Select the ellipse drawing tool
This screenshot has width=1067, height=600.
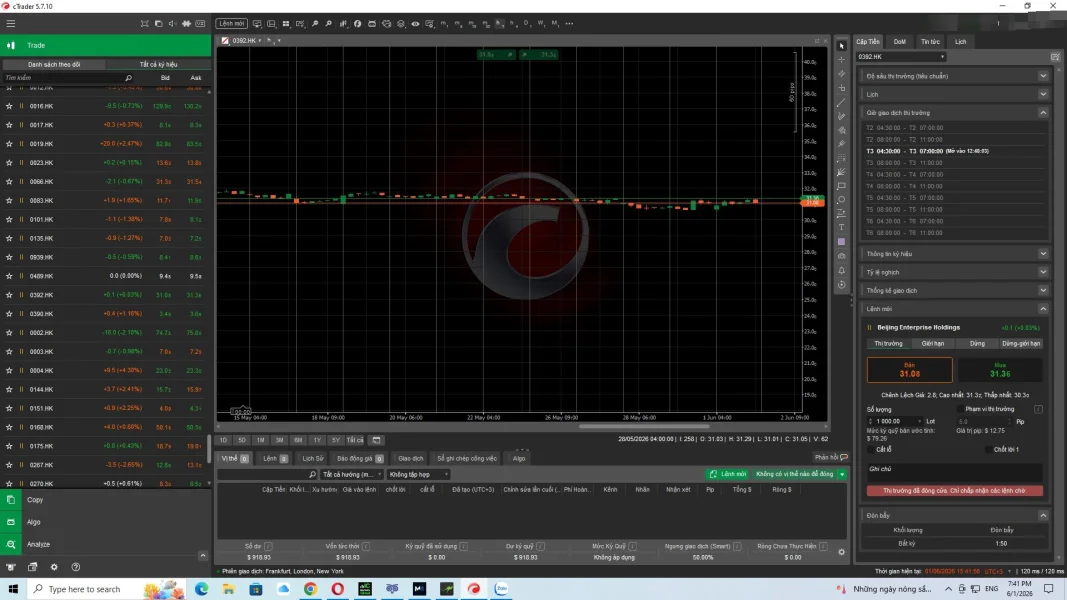(x=842, y=200)
